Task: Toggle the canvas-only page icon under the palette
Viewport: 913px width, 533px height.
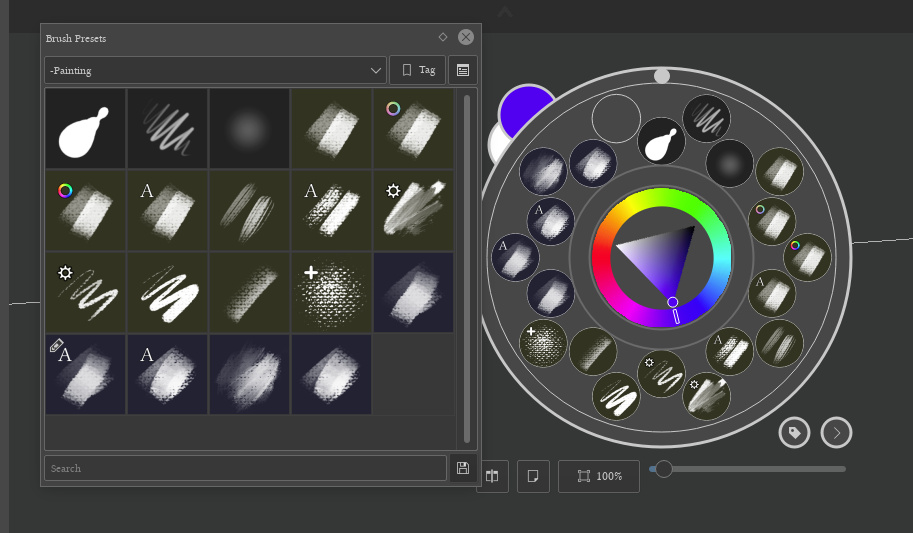Action: 533,476
